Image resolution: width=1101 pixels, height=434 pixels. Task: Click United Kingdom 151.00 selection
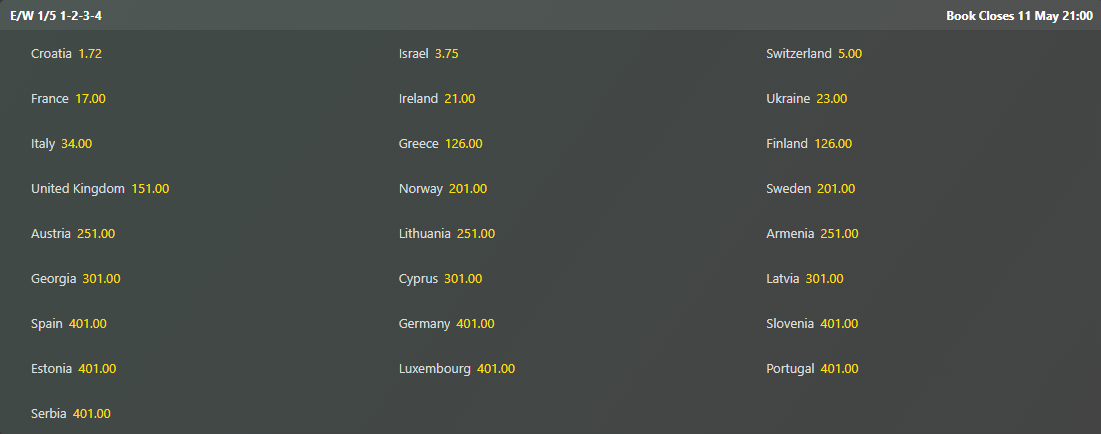tap(100, 188)
